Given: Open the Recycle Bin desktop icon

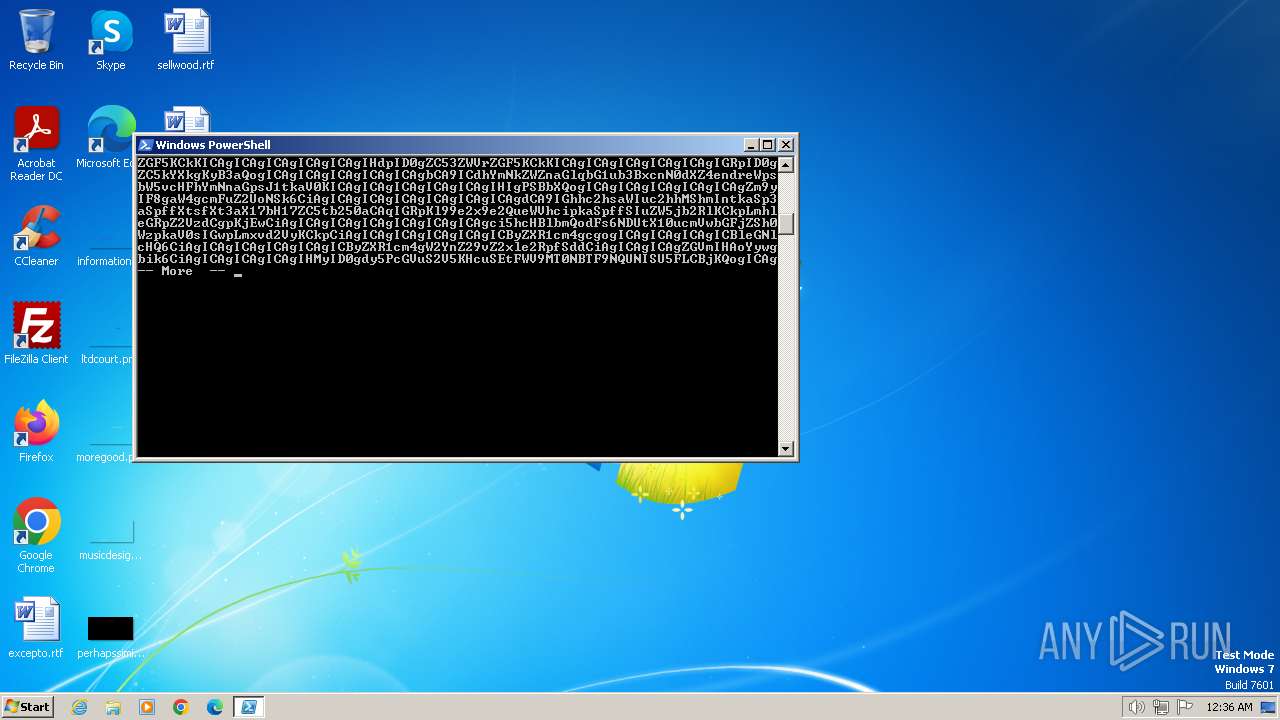Looking at the screenshot, I should point(36,40).
